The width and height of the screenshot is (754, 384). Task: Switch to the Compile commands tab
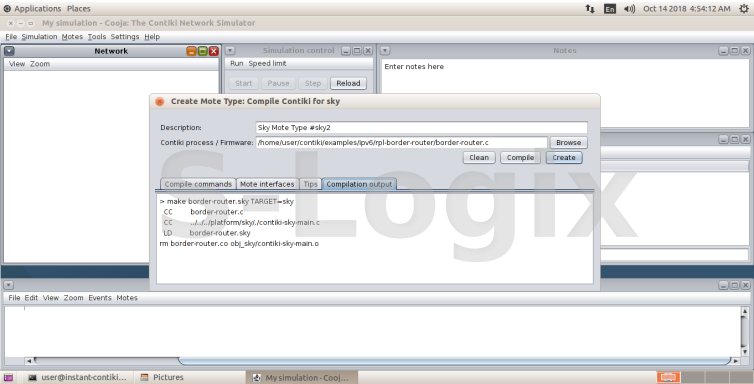point(198,184)
